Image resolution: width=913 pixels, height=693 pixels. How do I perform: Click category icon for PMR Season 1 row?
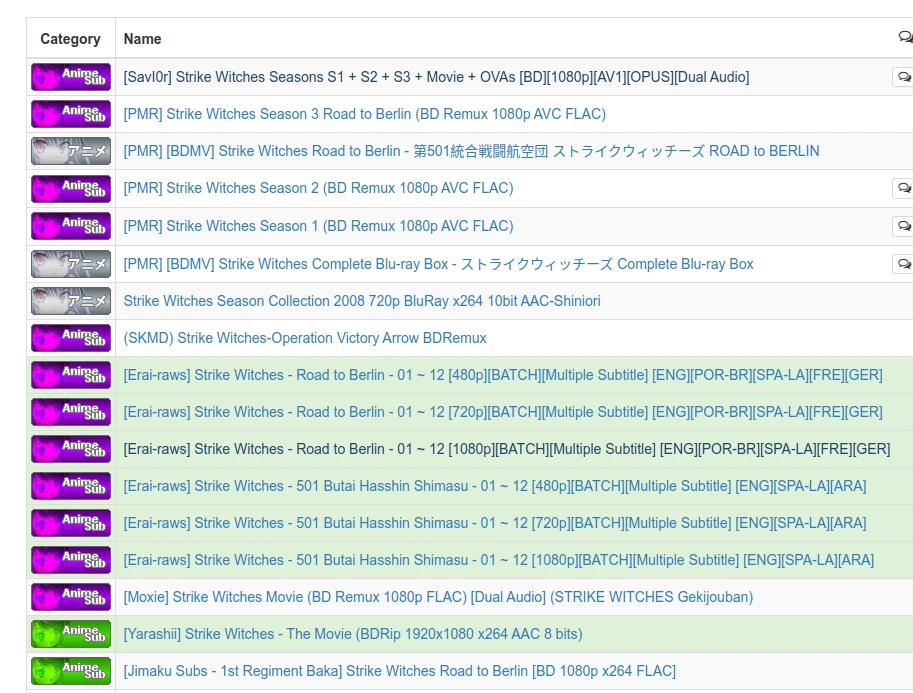(70, 226)
